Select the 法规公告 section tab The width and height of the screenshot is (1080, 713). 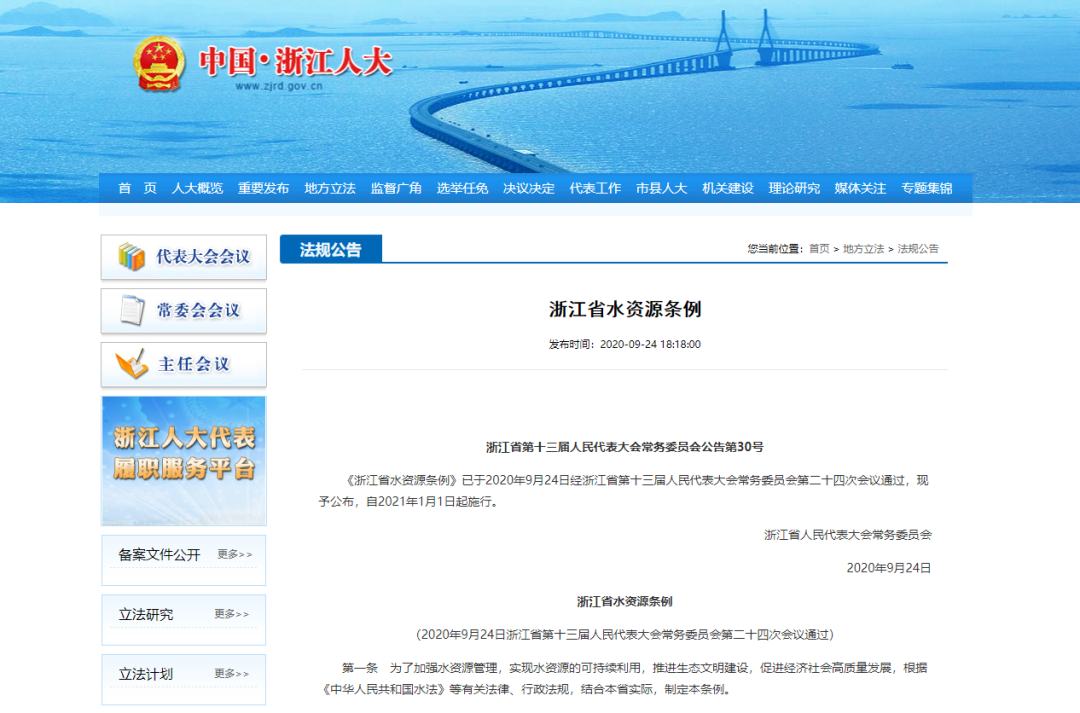[x=330, y=249]
